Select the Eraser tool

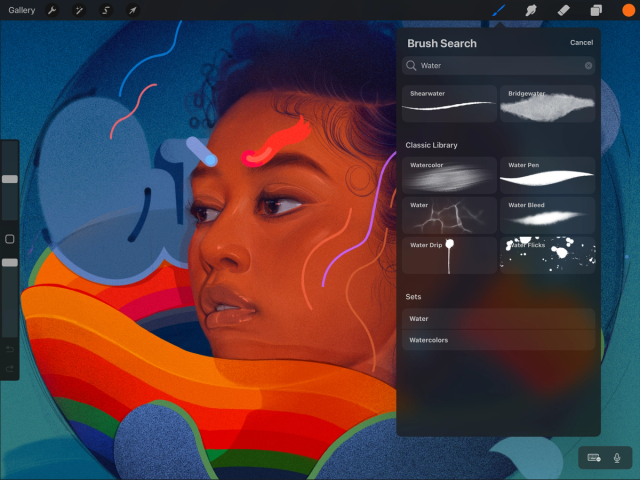pos(563,10)
